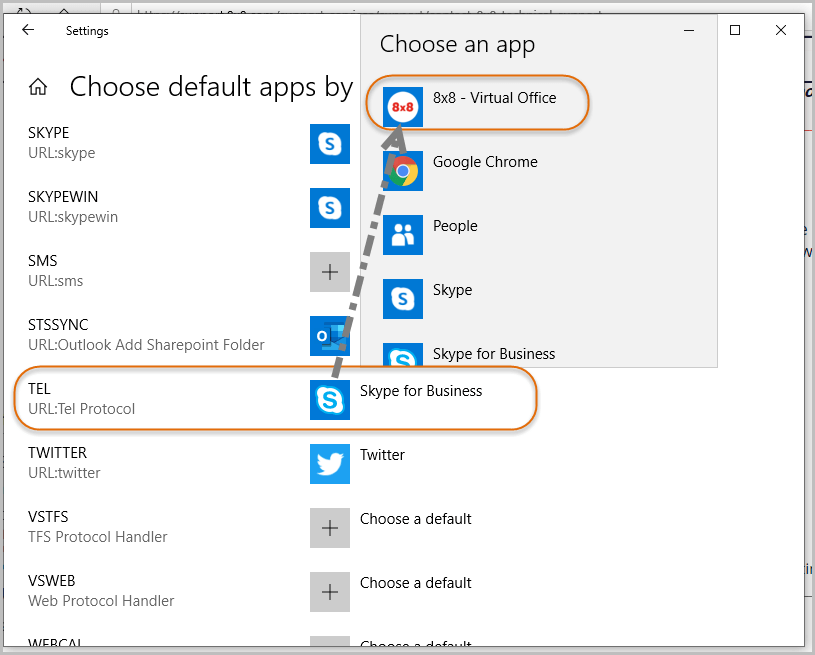Click Choose a default next to VSTFS
The image size is (815, 655).
pos(415,519)
